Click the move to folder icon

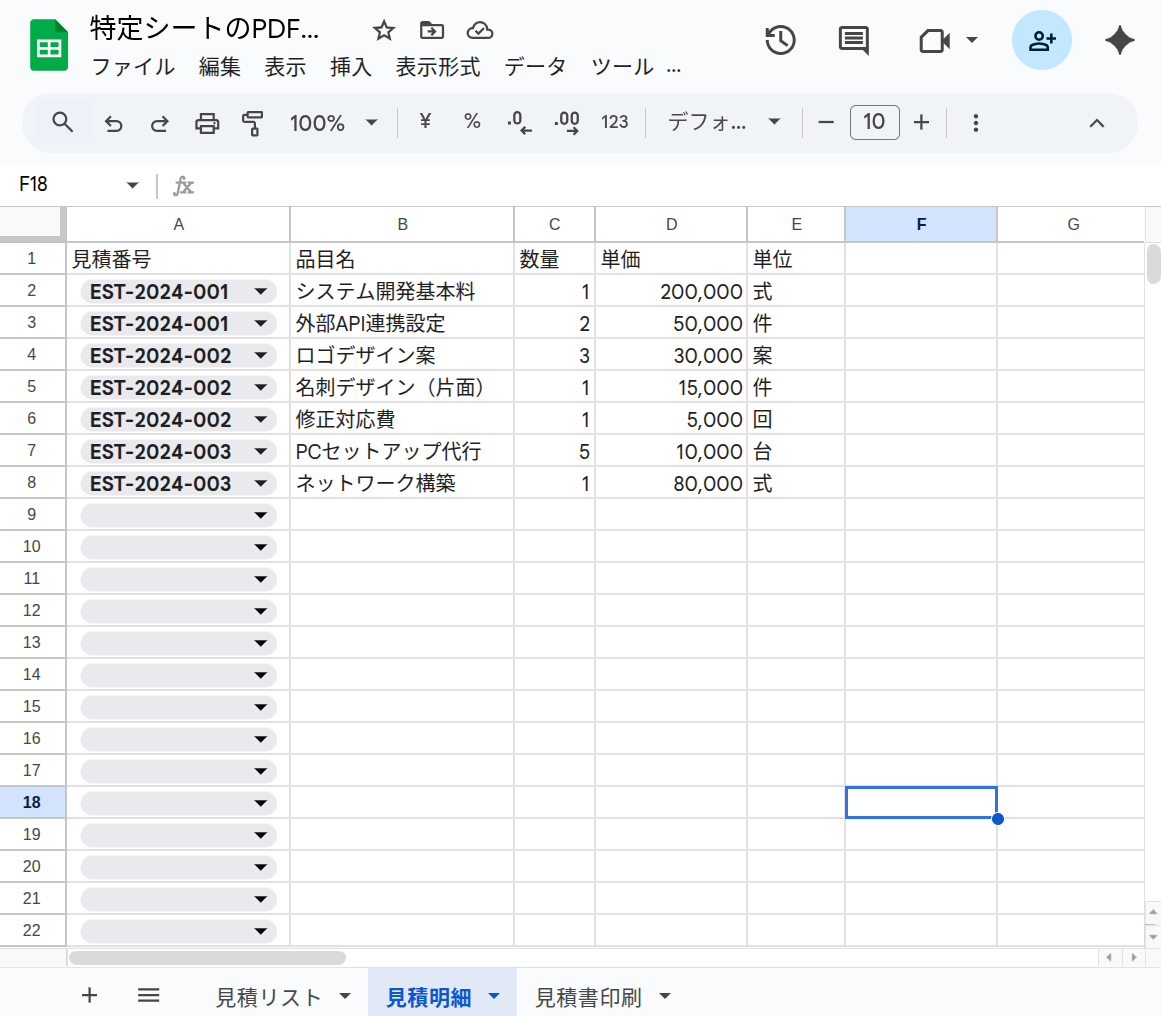point(432,30)
